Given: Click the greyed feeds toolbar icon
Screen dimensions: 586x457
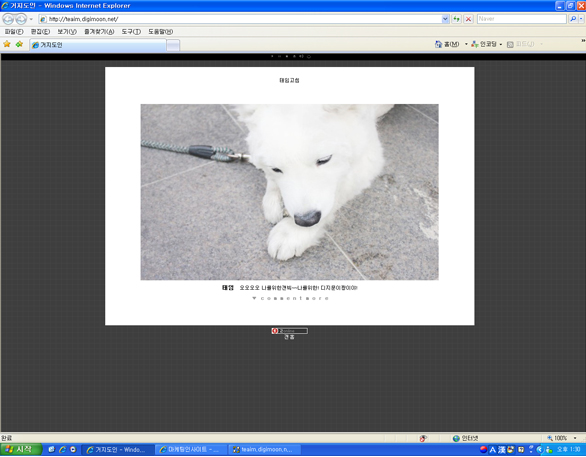Looking at the screenshot, I should click(510, 44).
